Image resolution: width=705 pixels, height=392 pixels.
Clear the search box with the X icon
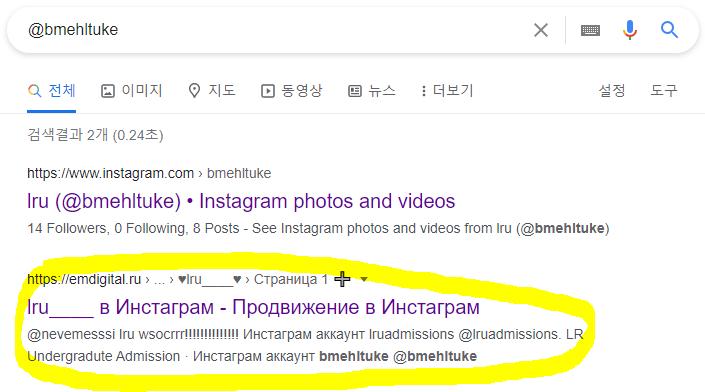[x=540, y=30]
